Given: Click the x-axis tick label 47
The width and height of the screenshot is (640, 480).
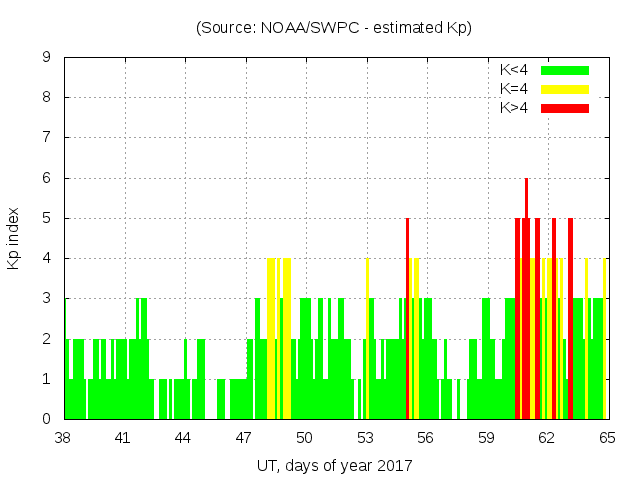Looking at the screenshot, I should [x=244, y=438].
